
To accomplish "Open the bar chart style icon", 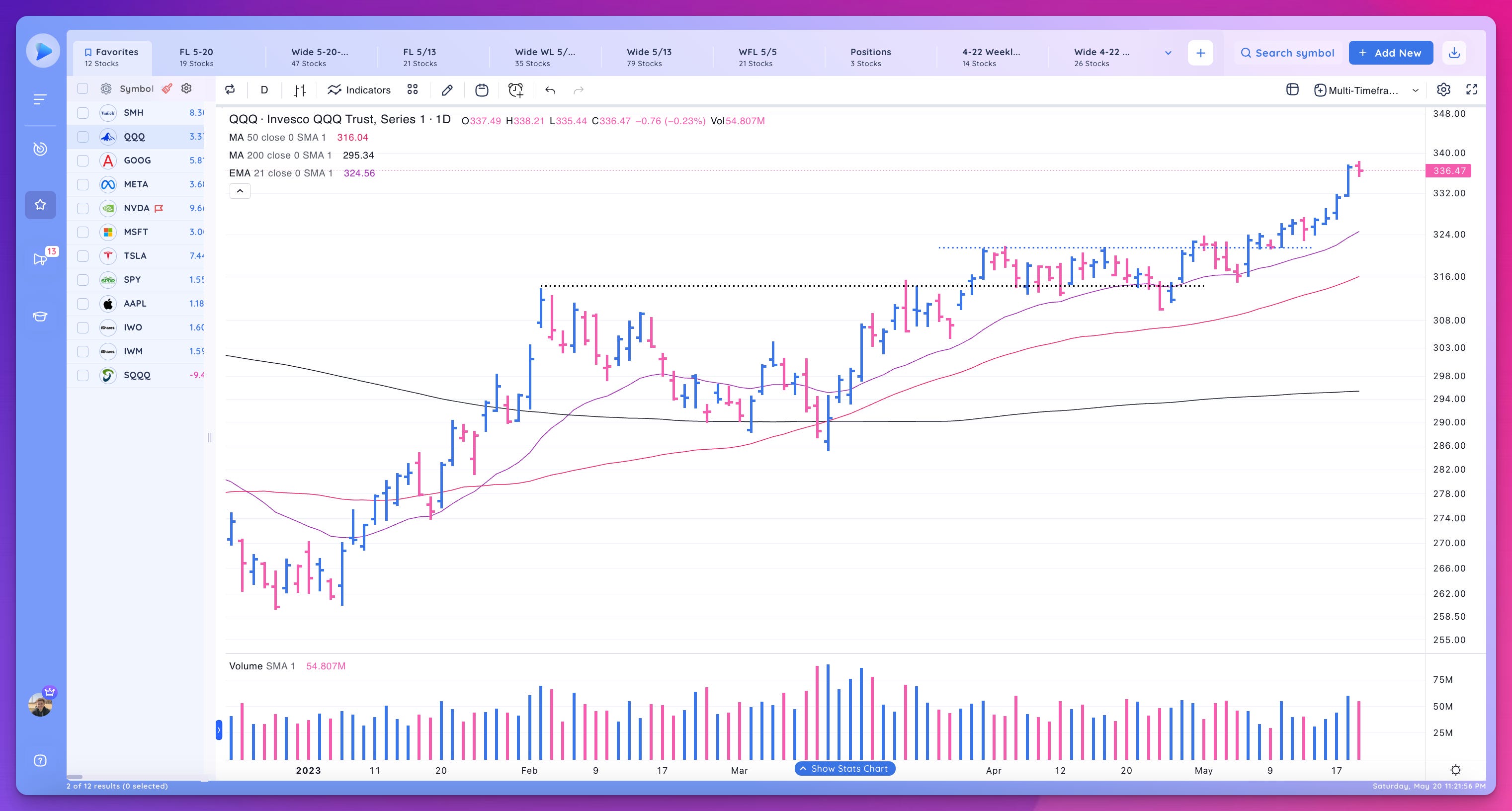I will coord(300,90).
